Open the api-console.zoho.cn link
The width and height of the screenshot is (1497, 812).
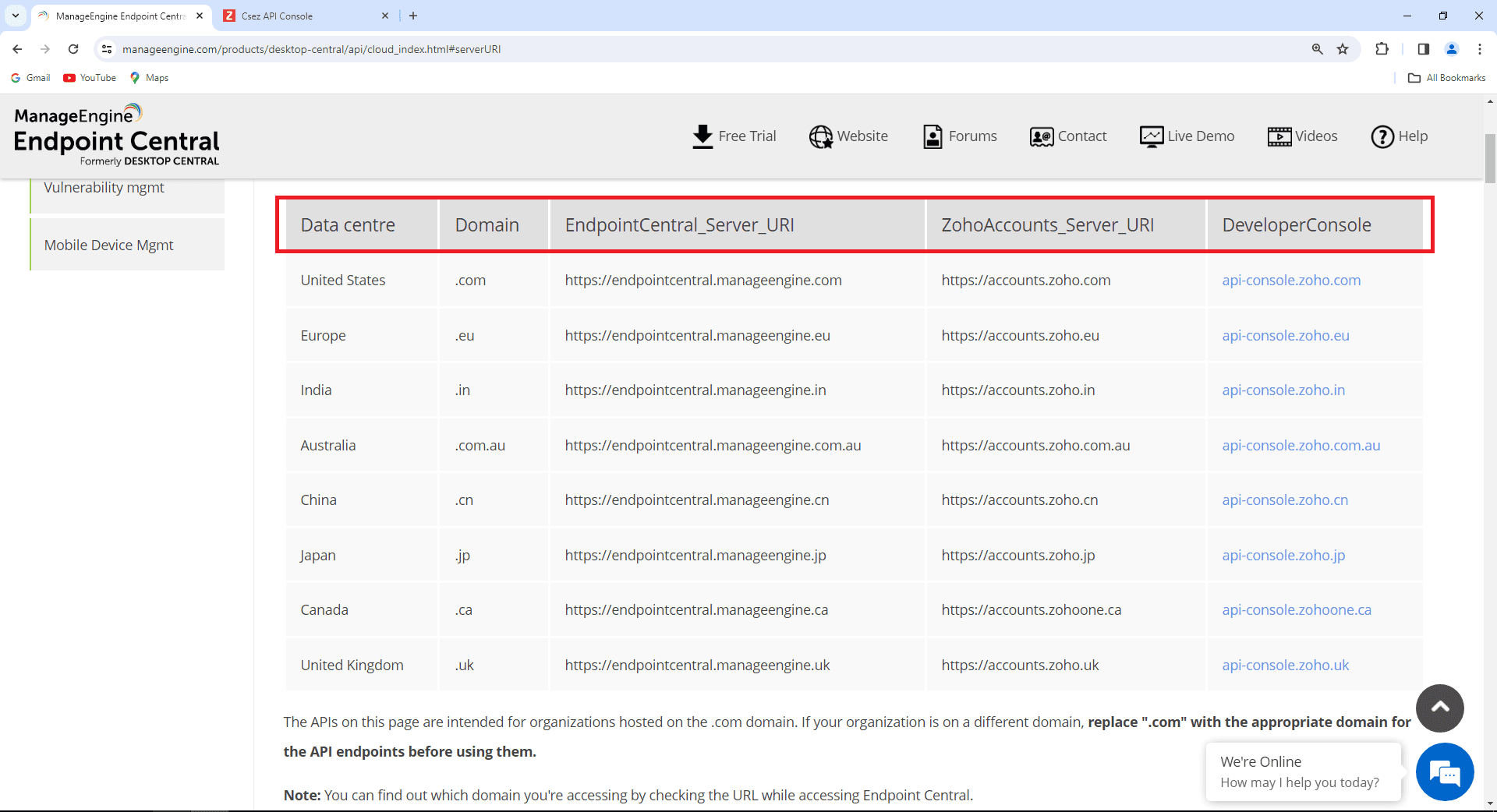pos(1285,500)
